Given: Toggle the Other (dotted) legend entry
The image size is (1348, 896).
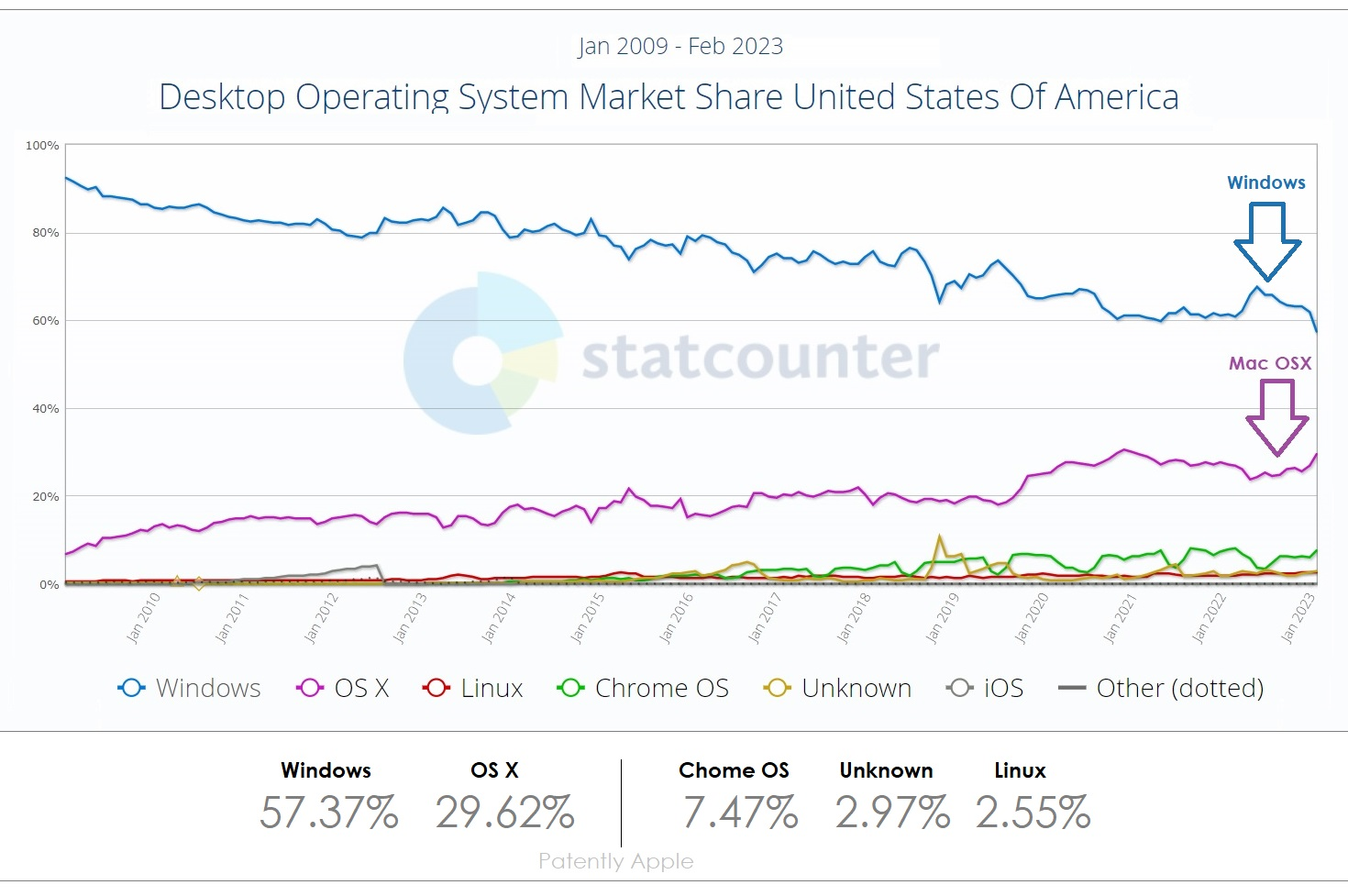Looking at the screenshot, I should pos(1179,688).
